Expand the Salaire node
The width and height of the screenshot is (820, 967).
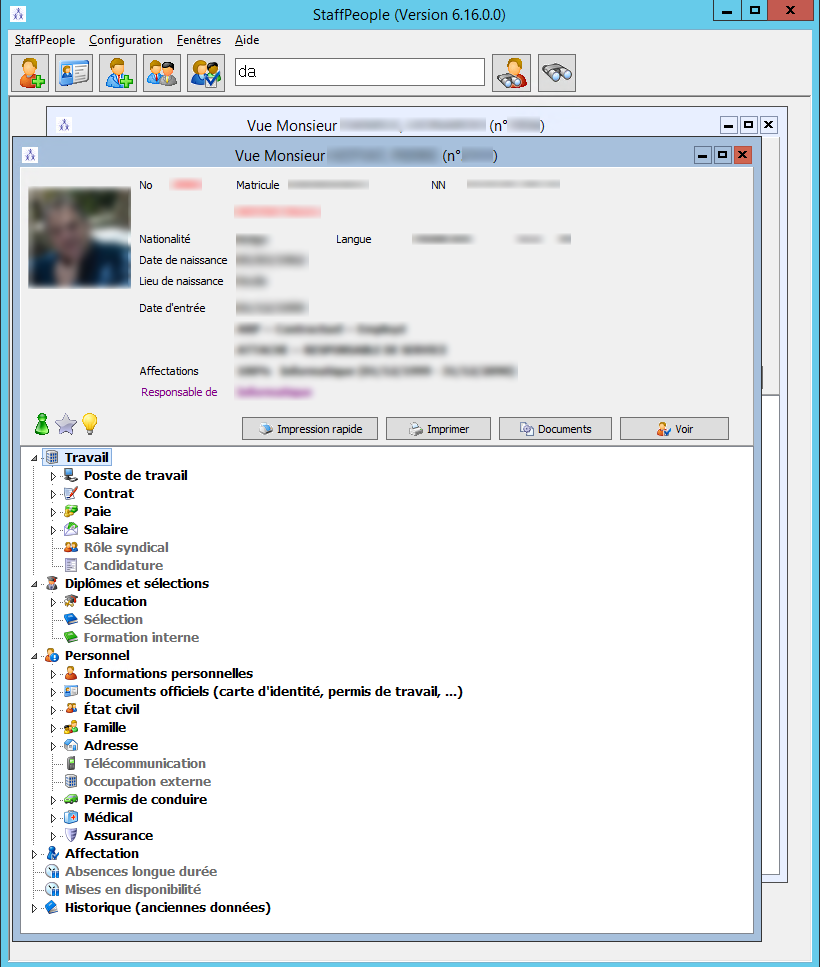click(x=53, y=530)
